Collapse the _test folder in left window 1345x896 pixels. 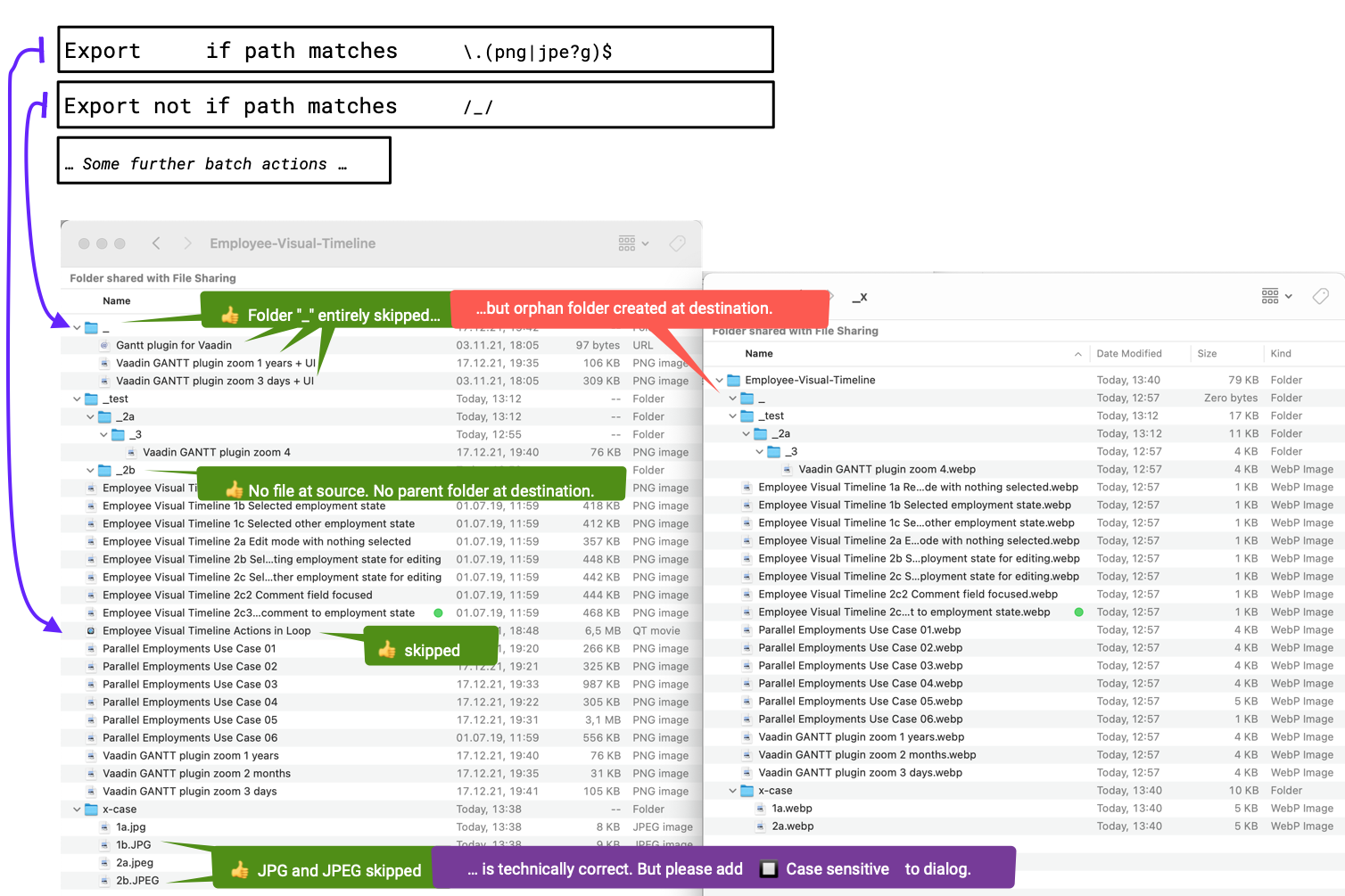[77, 399]
